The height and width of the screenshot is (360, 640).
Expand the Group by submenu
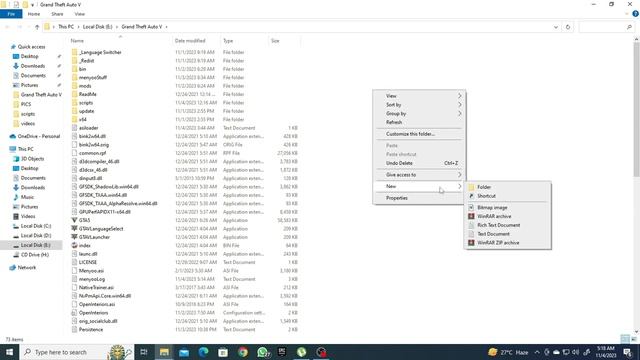(x=419, y=113)
